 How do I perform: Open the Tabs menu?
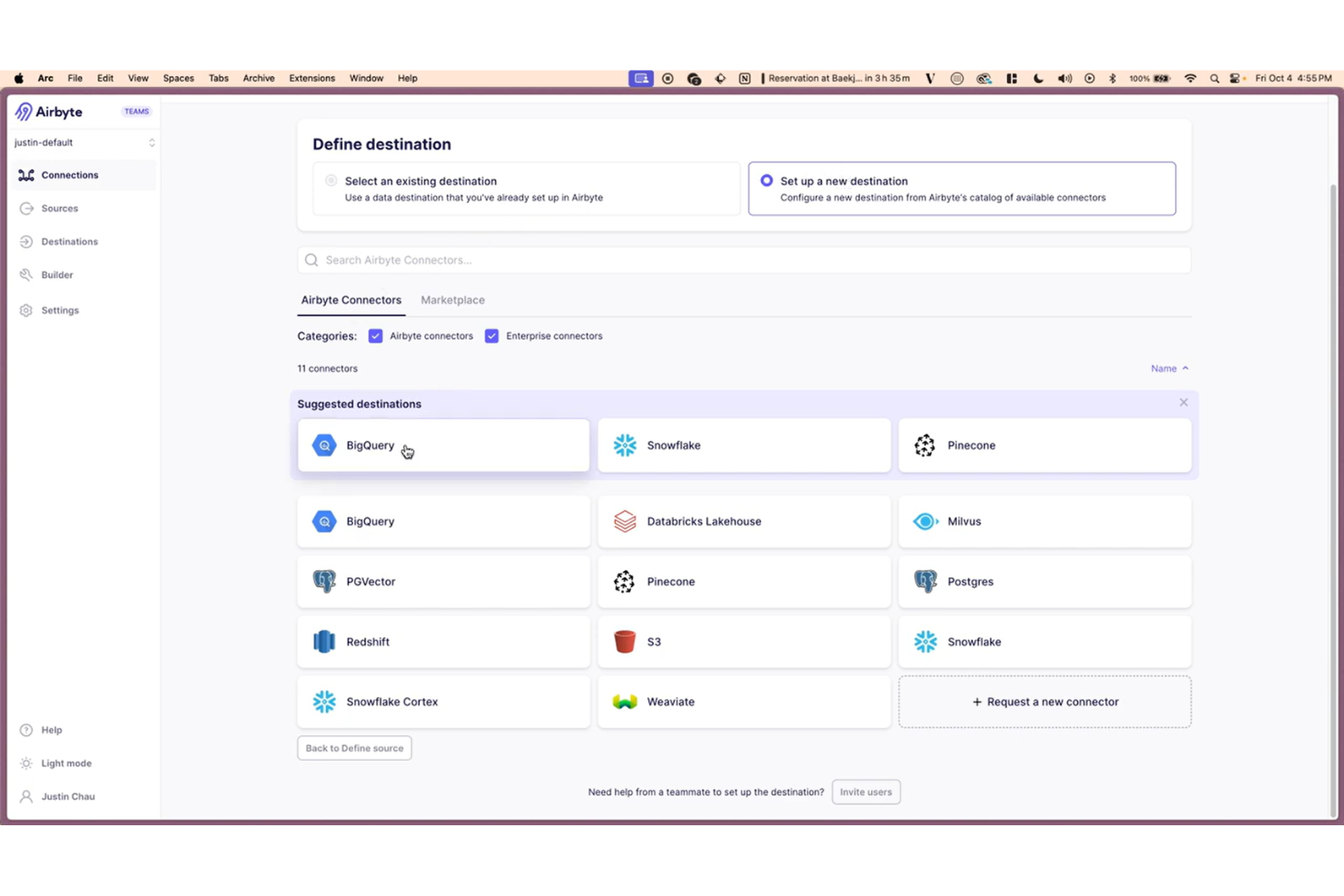pyautogui.click(x=219, y=78)
